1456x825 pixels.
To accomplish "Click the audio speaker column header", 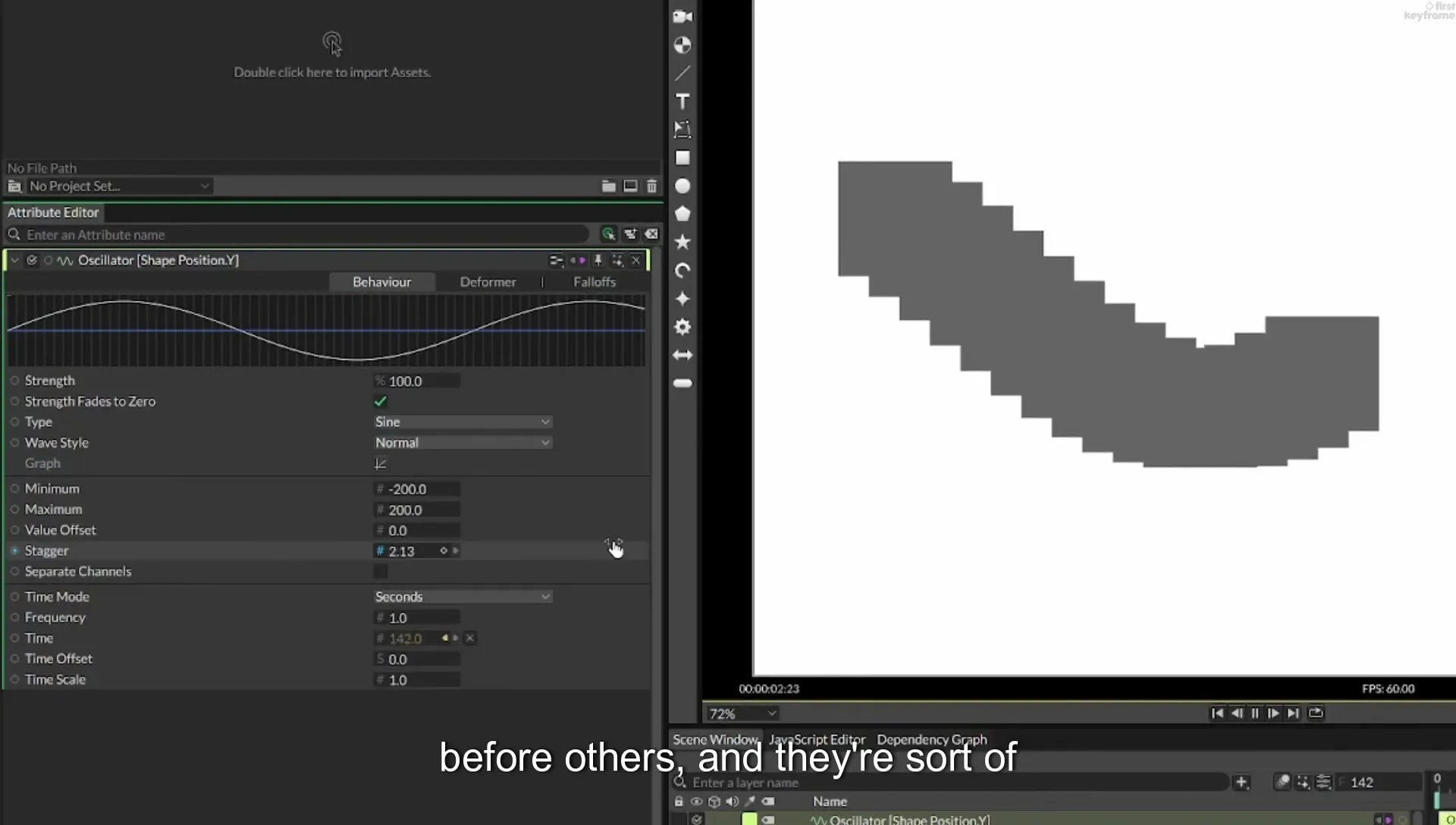I will [732, 801].
